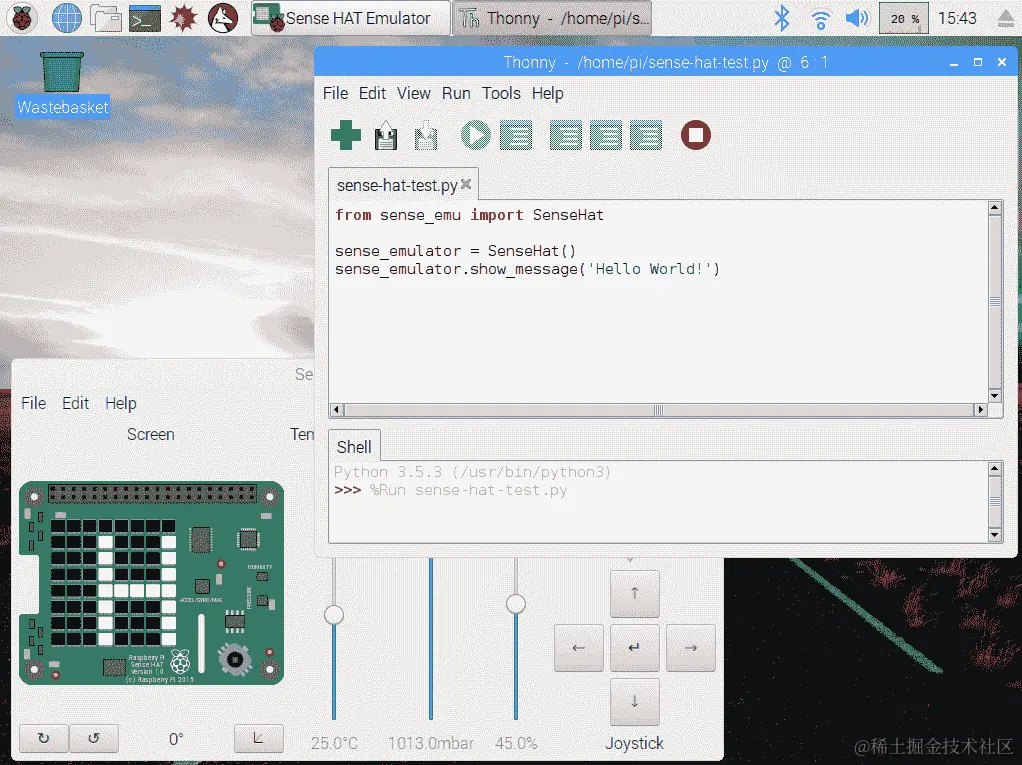This screenshot has width=1022, height=765.
Task: Click the joystick down arrow button
Action: coord(635,702)
